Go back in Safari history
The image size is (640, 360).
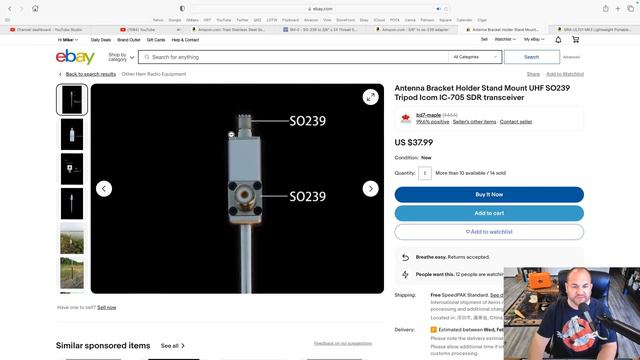[10, 9]
